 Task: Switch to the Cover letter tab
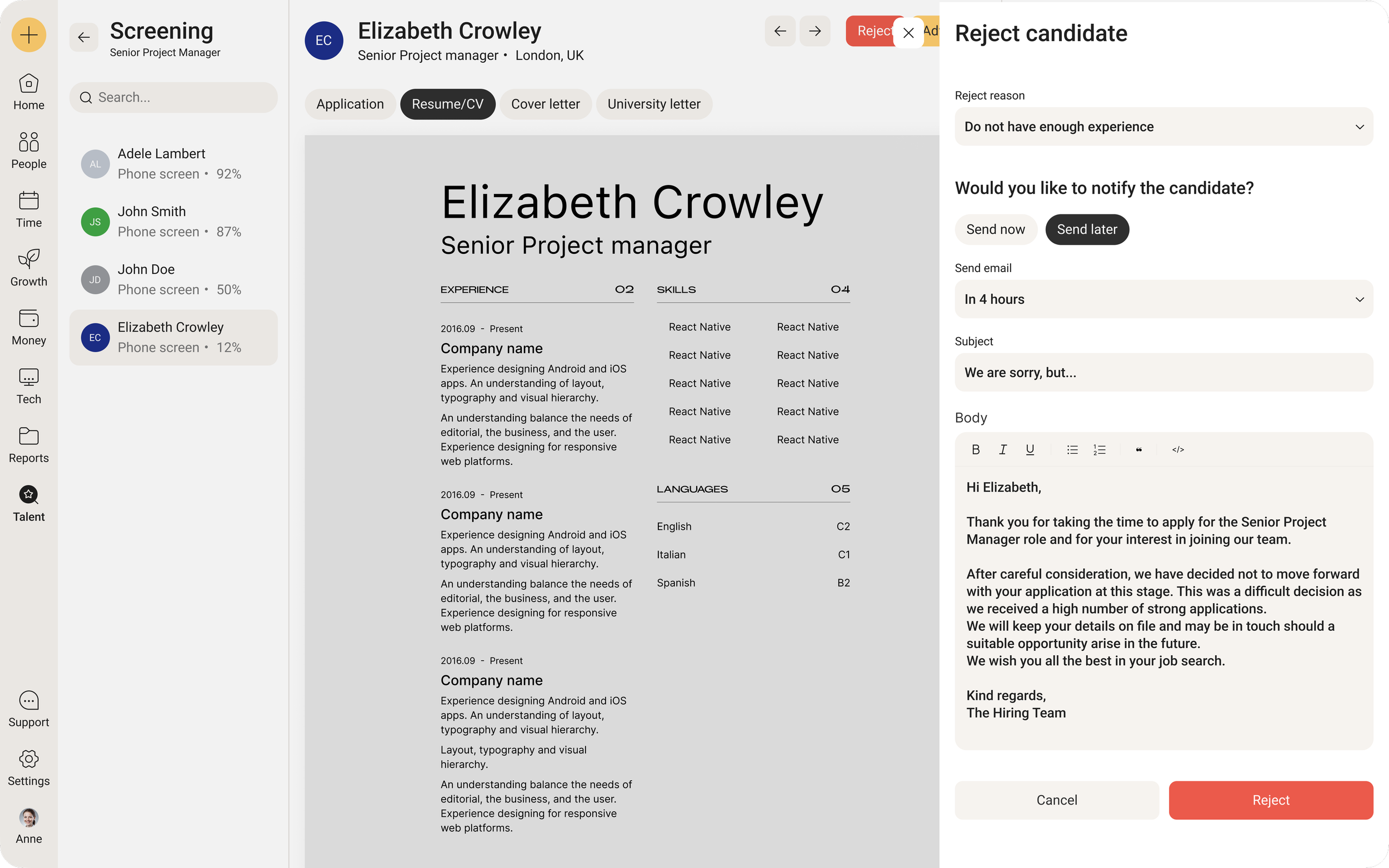(546, 104)
